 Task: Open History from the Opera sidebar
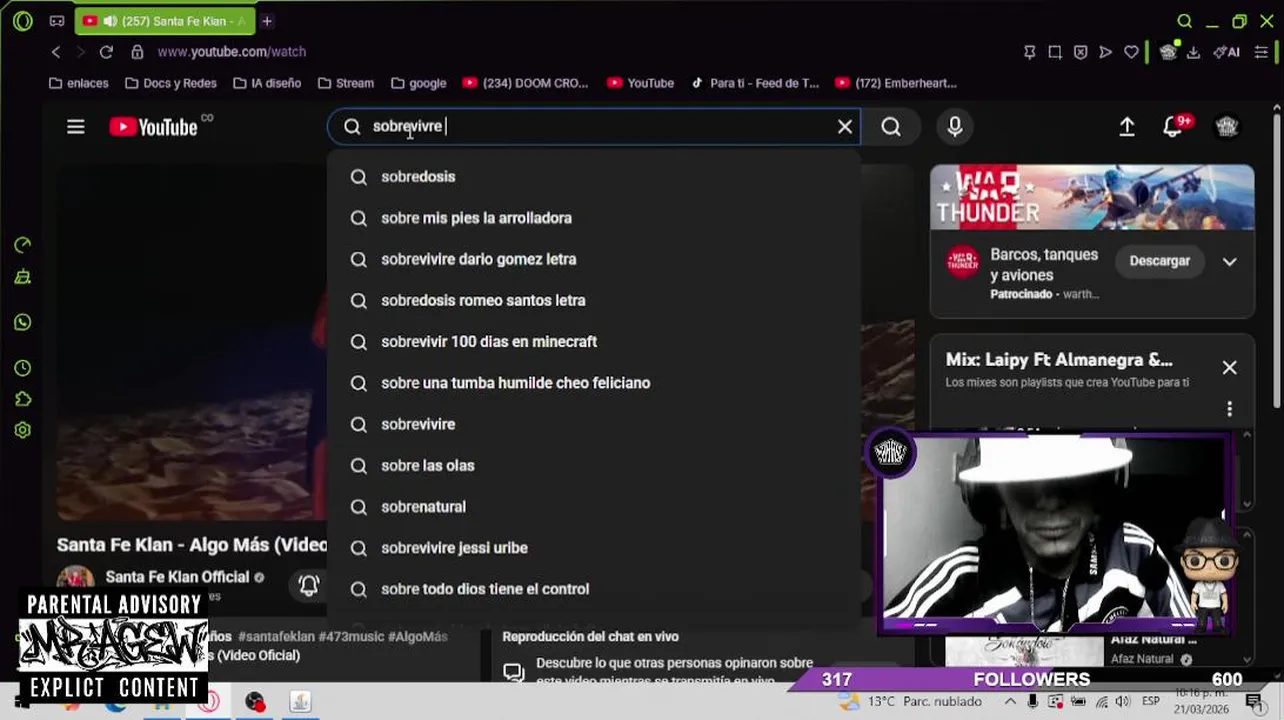pos(23,368)
